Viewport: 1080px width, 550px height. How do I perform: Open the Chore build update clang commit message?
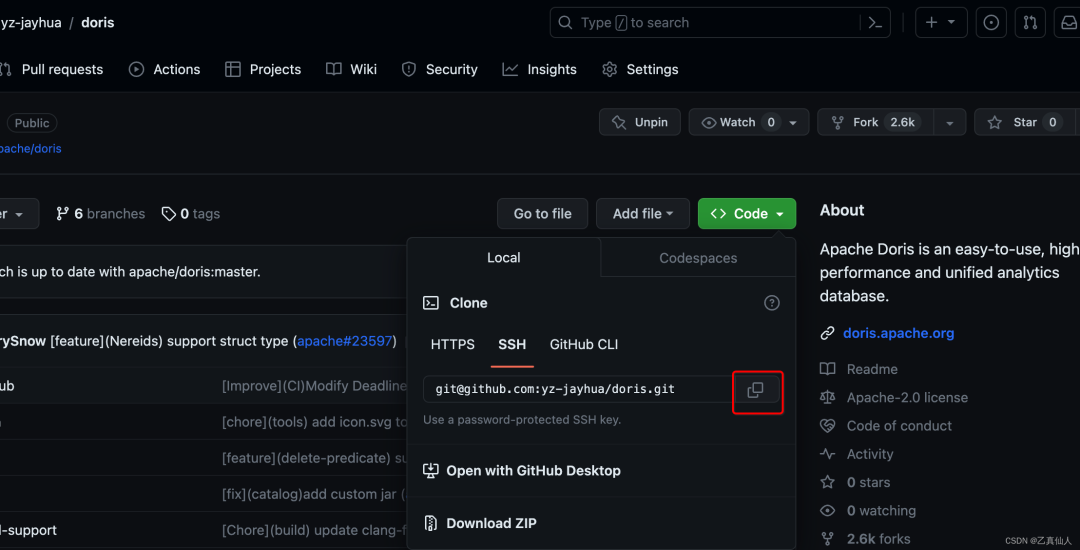pyautogui.click(x=314, y=531)
